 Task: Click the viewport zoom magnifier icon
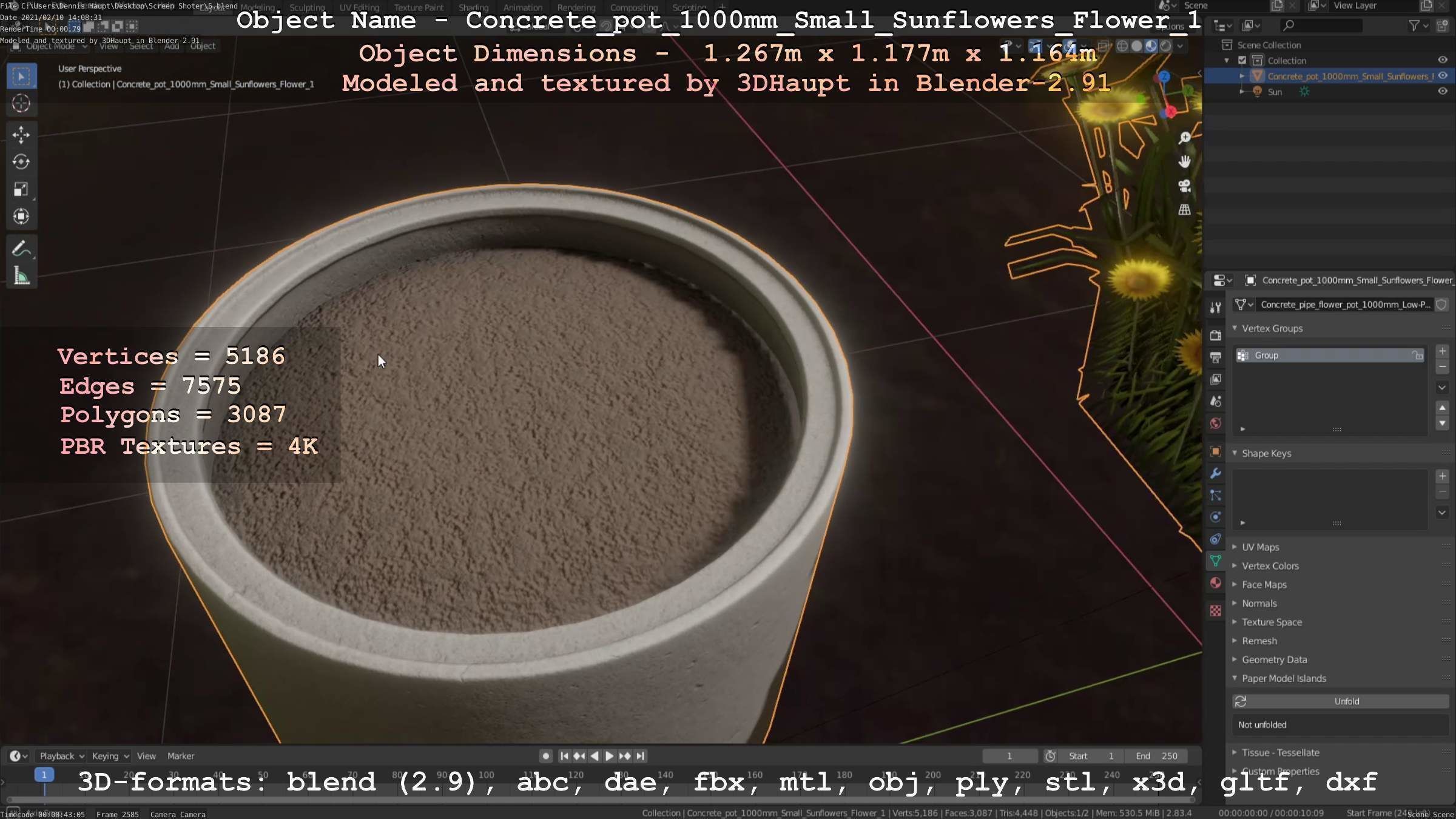click(x=1184, y=138)
